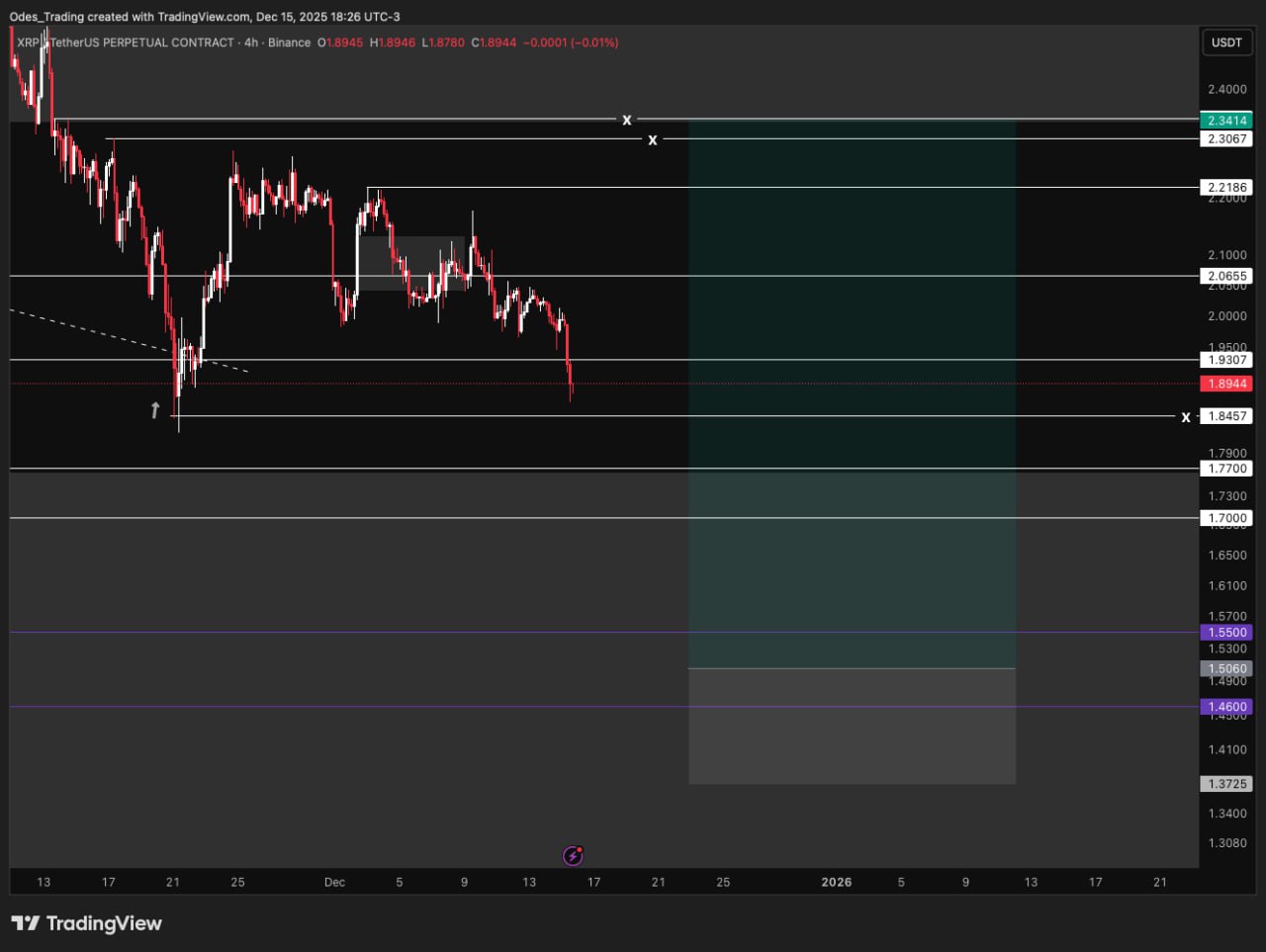
Task: Click the XRP TetherUS PERPETUAL CONTRACT symbol title
Action: [x=126, y=43]
